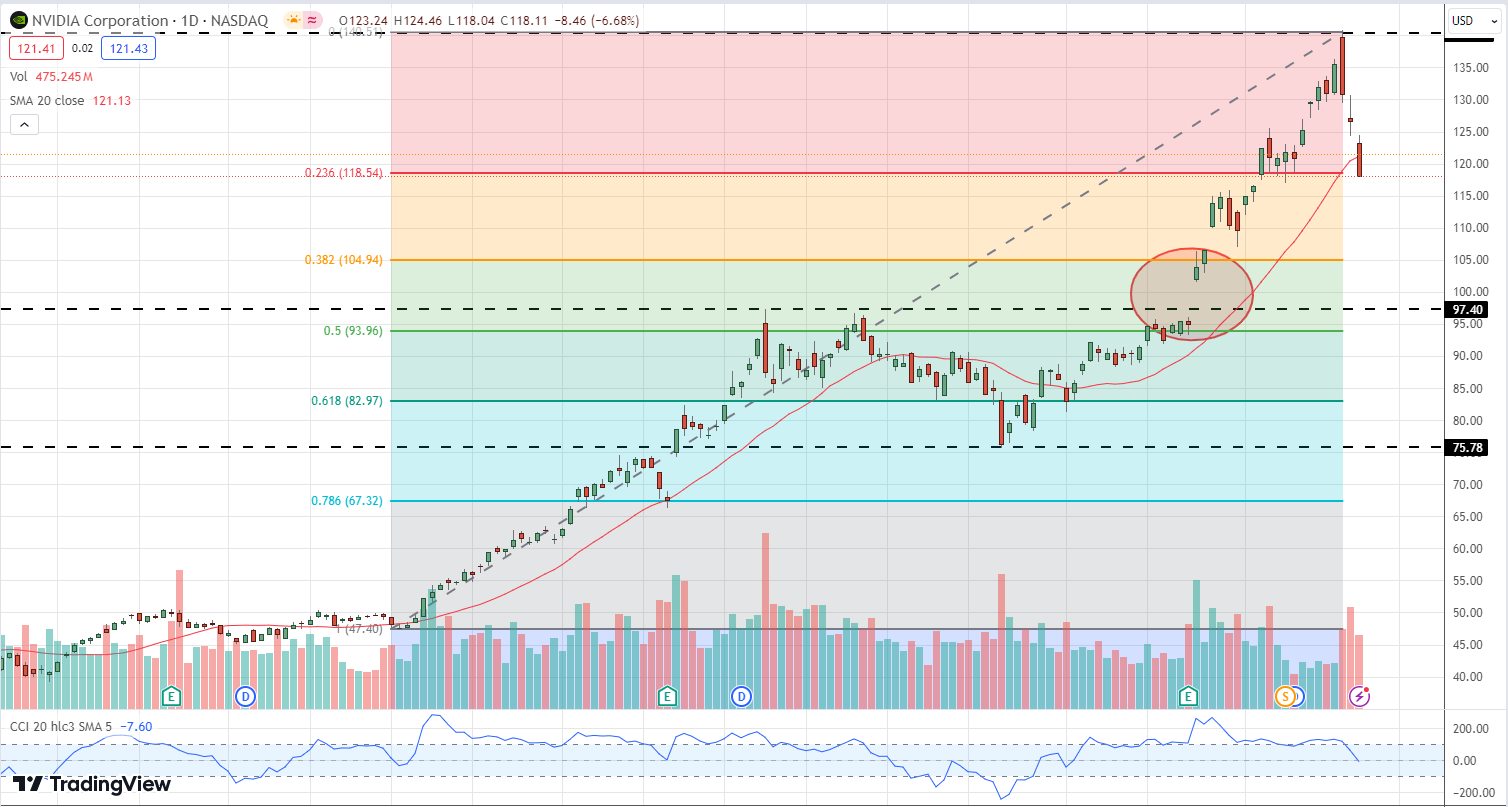
Task: Click the red 121.41 sell price button
Action: tap(35, 48)
